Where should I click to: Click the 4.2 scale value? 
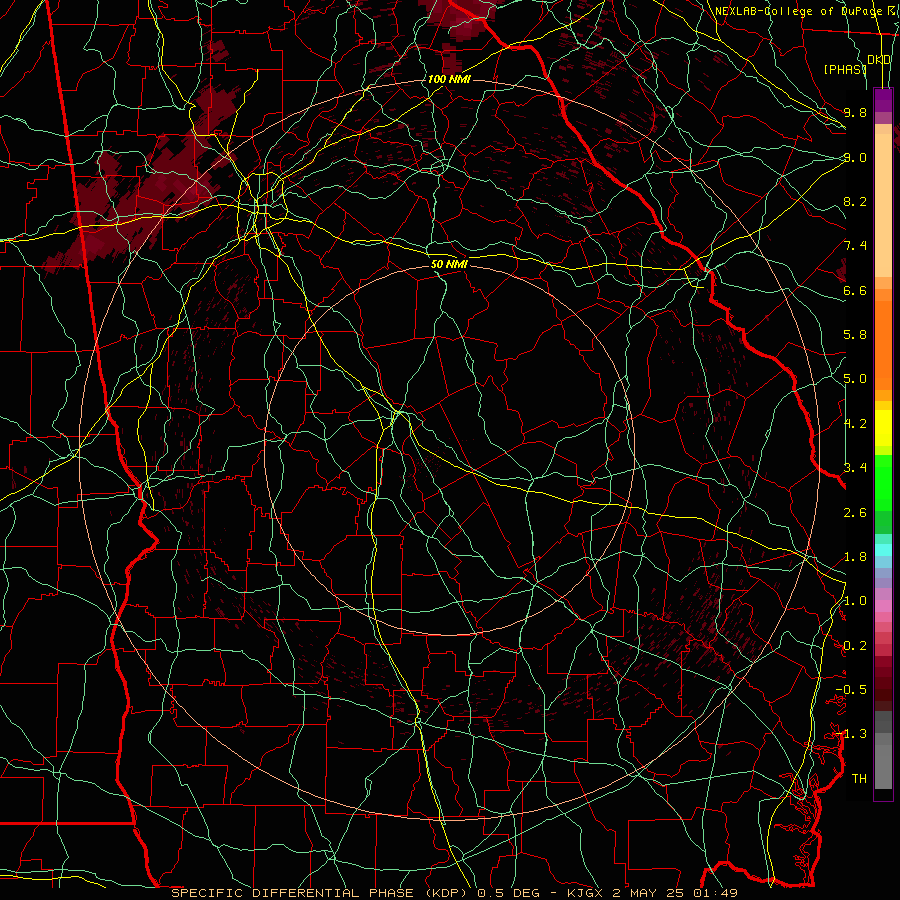[x=855, y=424]
